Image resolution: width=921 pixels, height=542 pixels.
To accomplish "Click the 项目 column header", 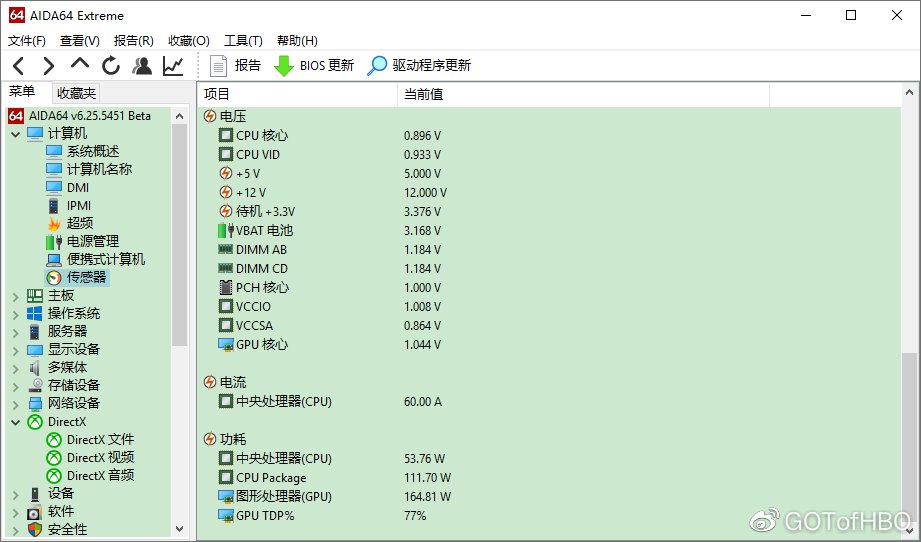I will tap(298, 94).
